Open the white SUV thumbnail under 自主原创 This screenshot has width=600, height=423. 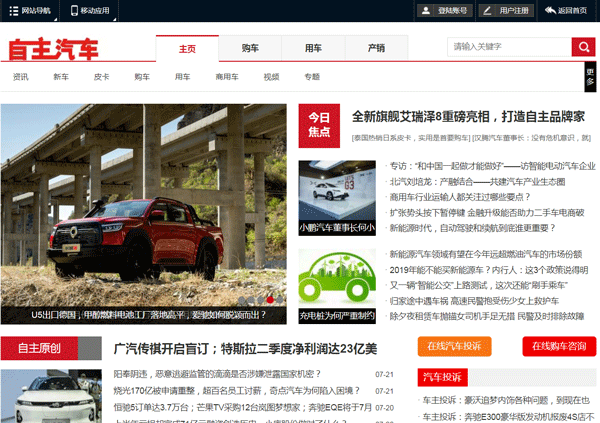pos(51,396)
